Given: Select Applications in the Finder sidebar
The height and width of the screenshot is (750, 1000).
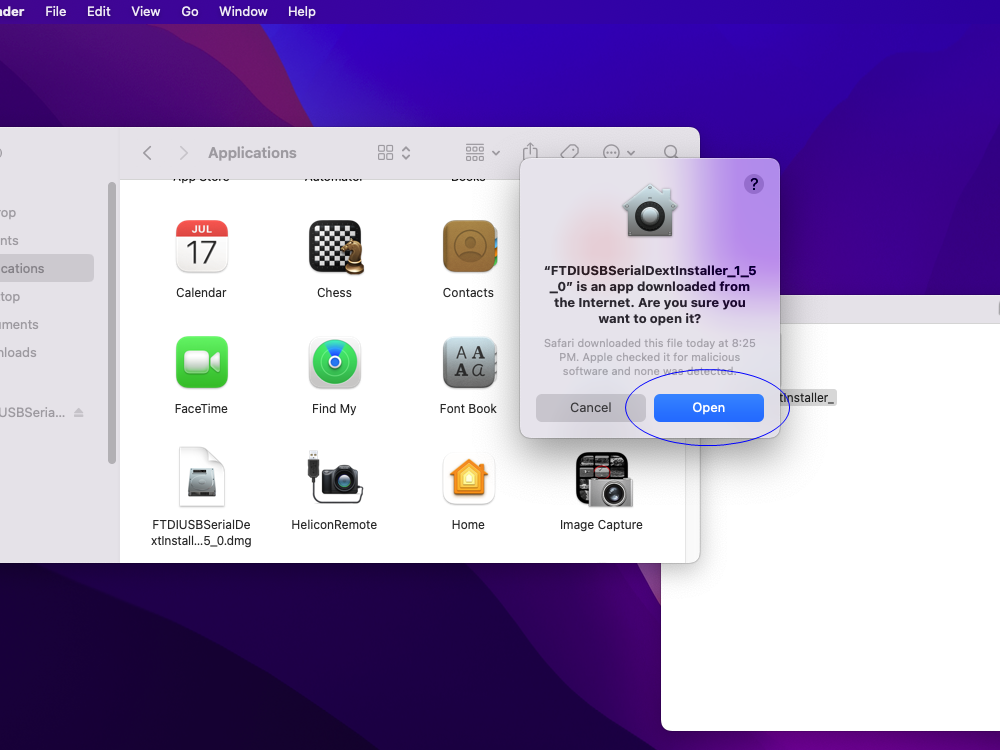Looking at the screenshot, I should click(x=45, y=268).
